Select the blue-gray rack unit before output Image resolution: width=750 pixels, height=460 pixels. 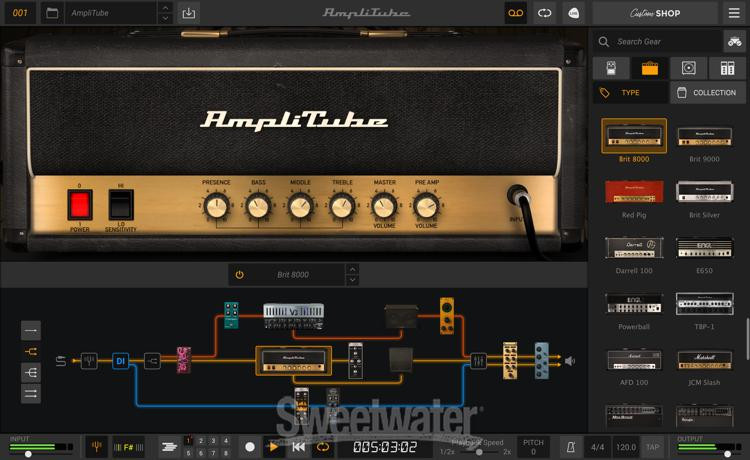tap(541, 361)
